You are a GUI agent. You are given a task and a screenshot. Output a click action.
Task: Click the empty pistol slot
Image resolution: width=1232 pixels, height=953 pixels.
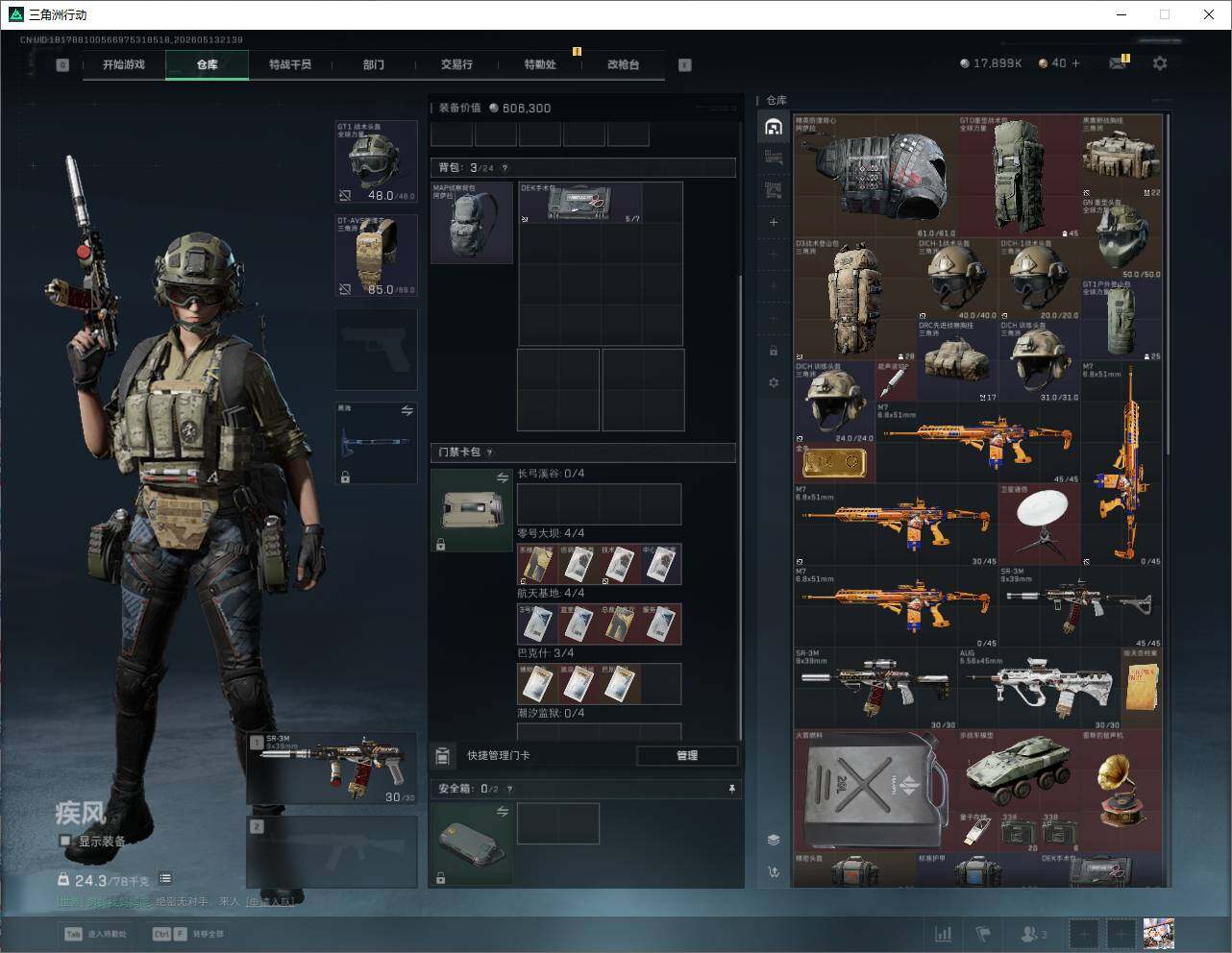376,350
